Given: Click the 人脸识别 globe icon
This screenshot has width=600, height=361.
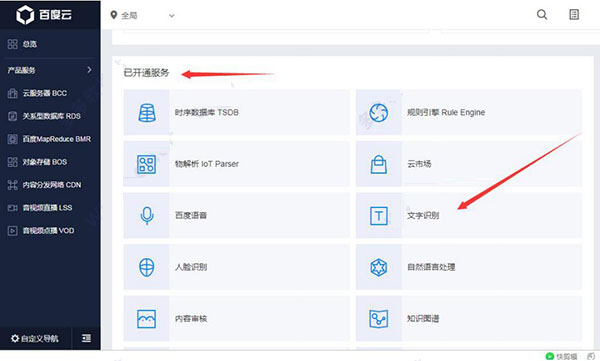Looking at the screenshot, I should [147, 267].
